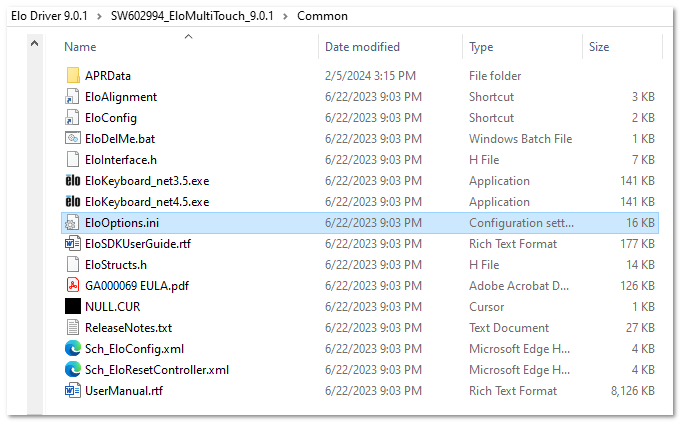Screen dimensions: 680x422
Task: Click the EloOptions.ini gear icon
Action: tap(72, 222)
